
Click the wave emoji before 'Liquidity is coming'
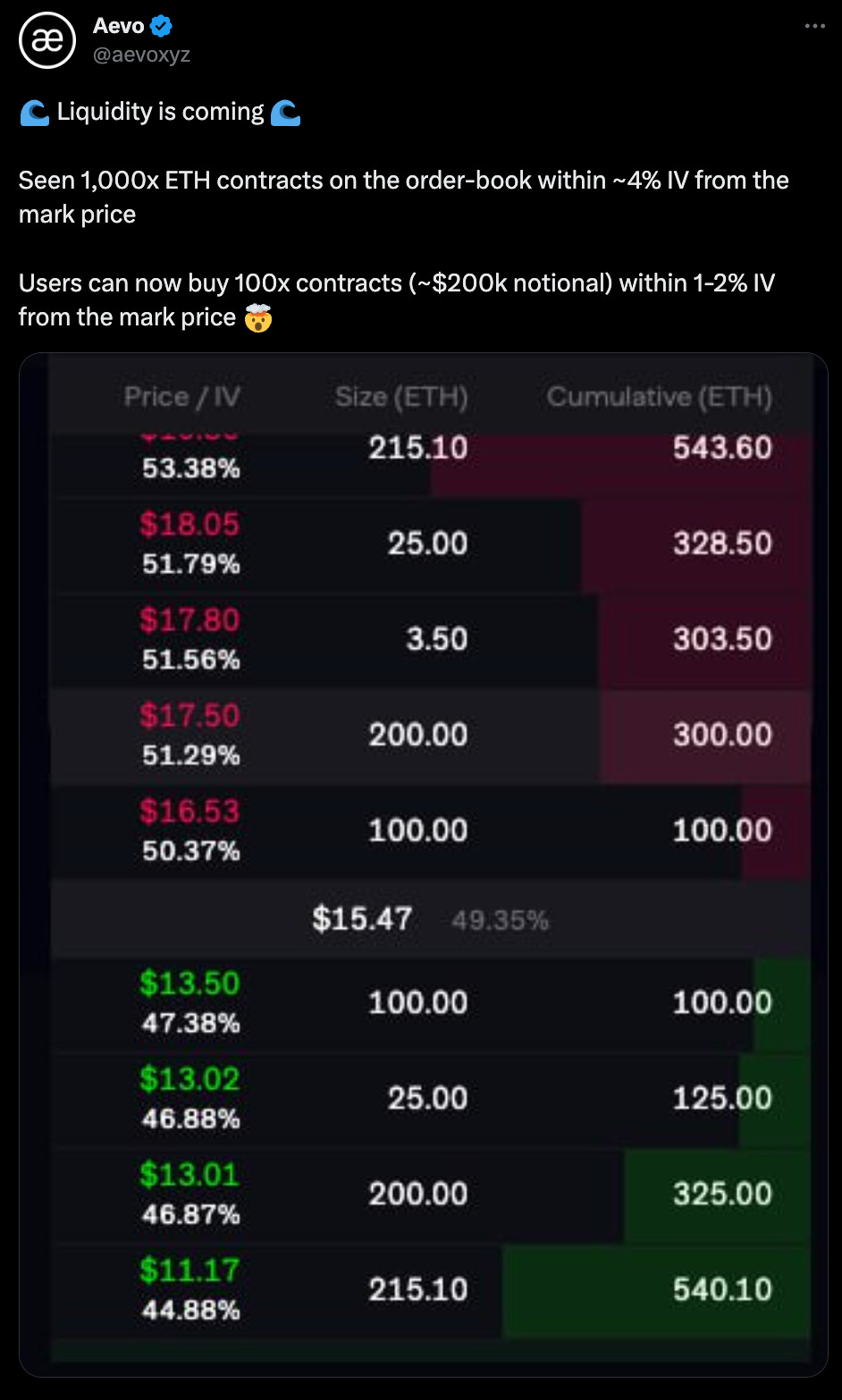34,111
